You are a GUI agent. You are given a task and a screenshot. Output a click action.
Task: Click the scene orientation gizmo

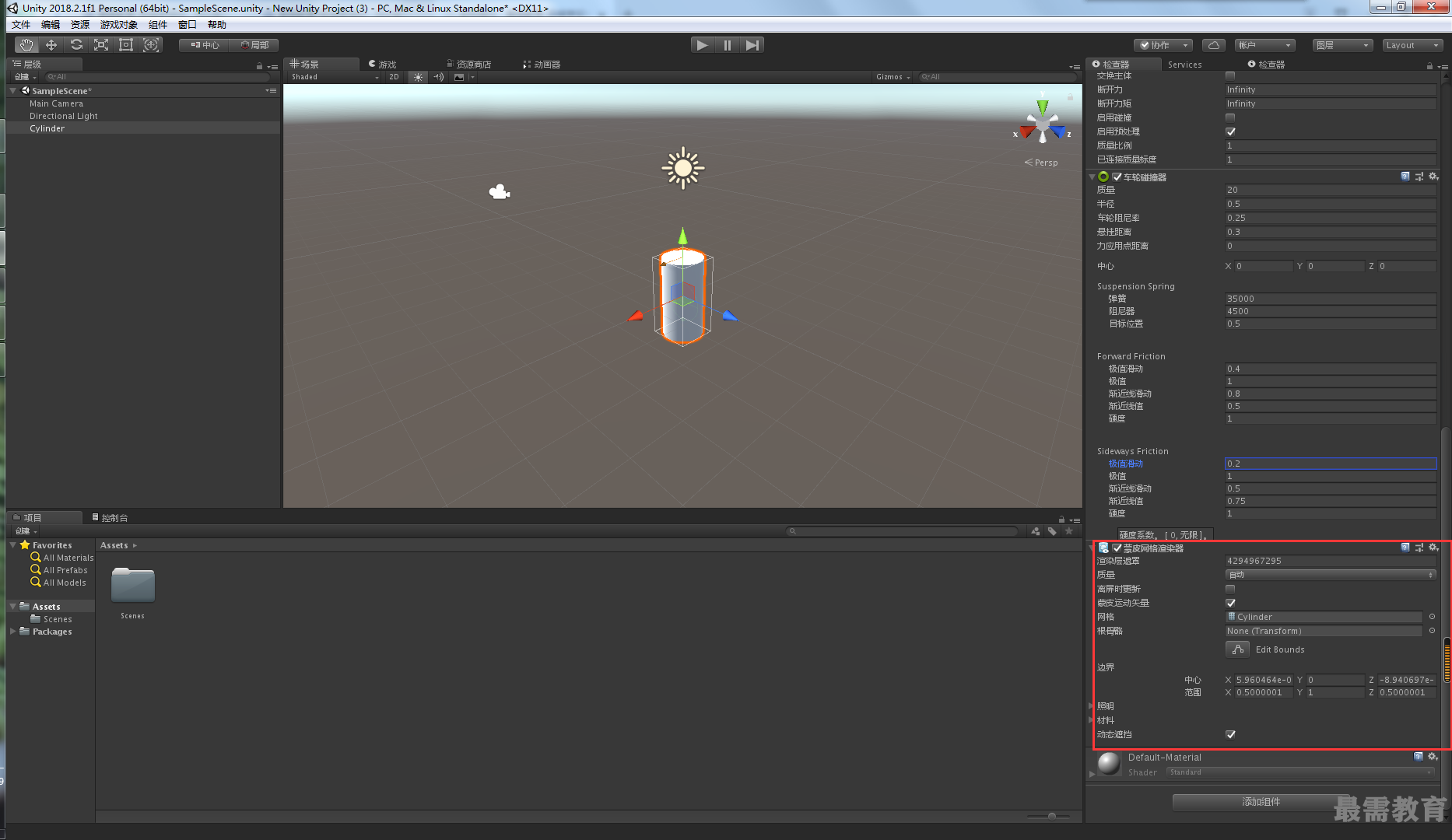pos(1043,125)
